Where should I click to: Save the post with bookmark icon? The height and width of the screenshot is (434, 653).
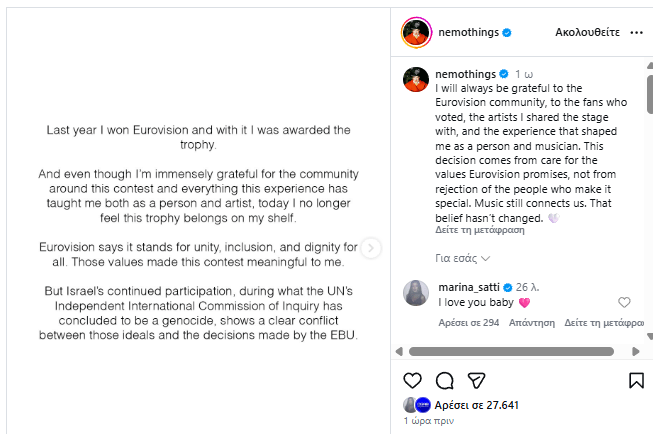coord(636,381)
